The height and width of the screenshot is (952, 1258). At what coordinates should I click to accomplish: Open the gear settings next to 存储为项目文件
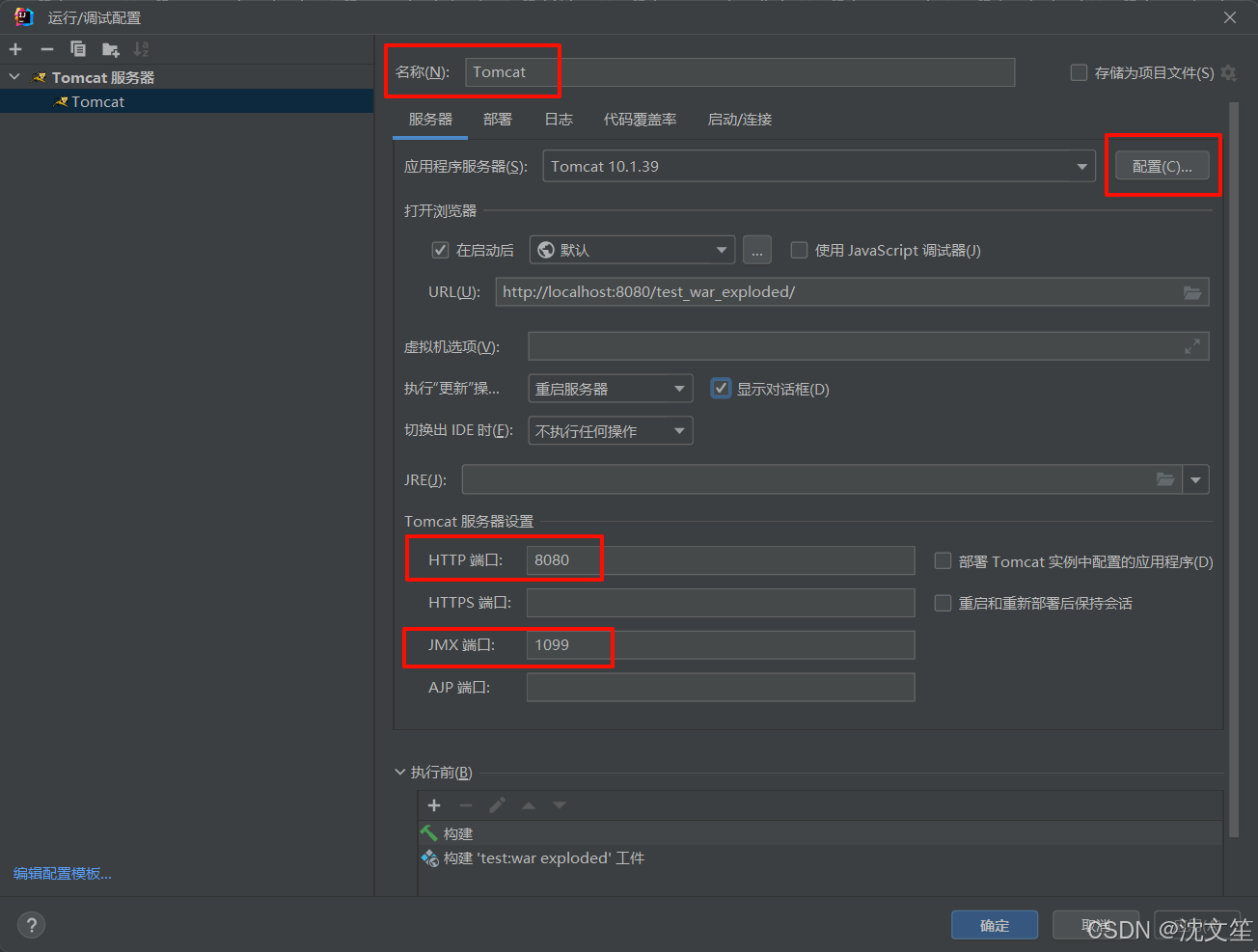coord(1228,72)
